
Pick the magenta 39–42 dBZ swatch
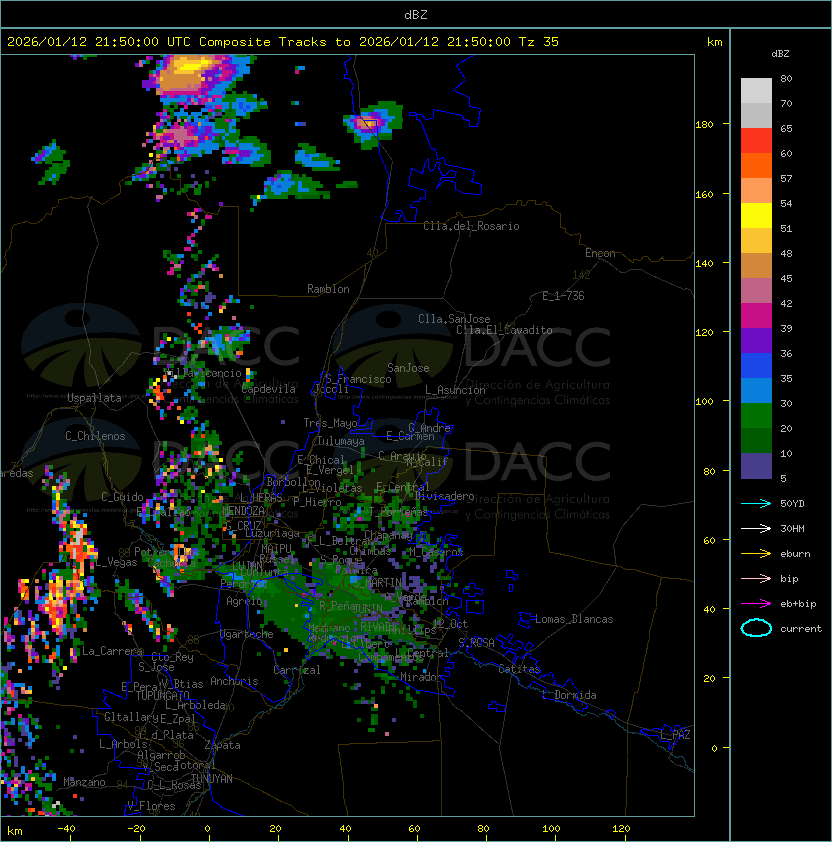(756, 316)
